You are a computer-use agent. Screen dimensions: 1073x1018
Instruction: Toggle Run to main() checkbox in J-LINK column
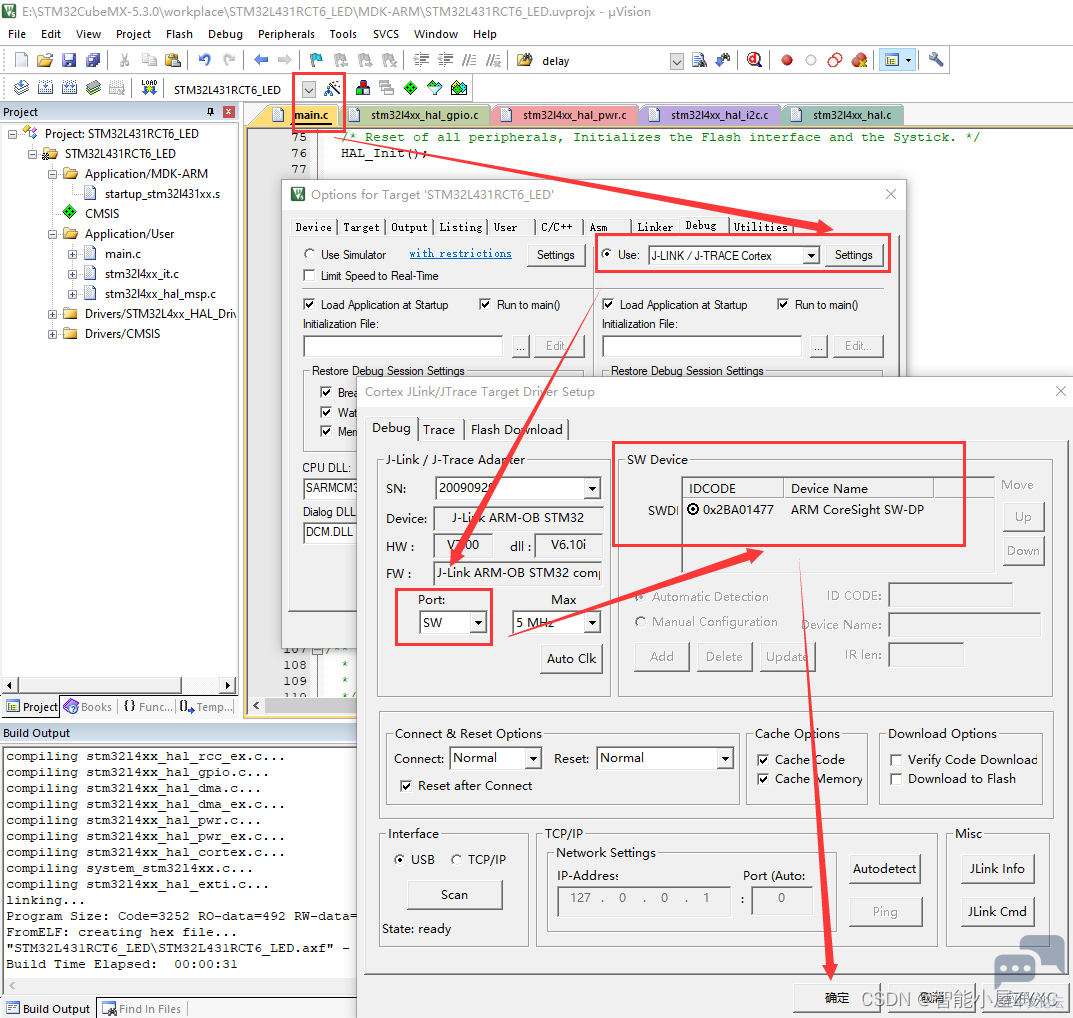point(783,304)
